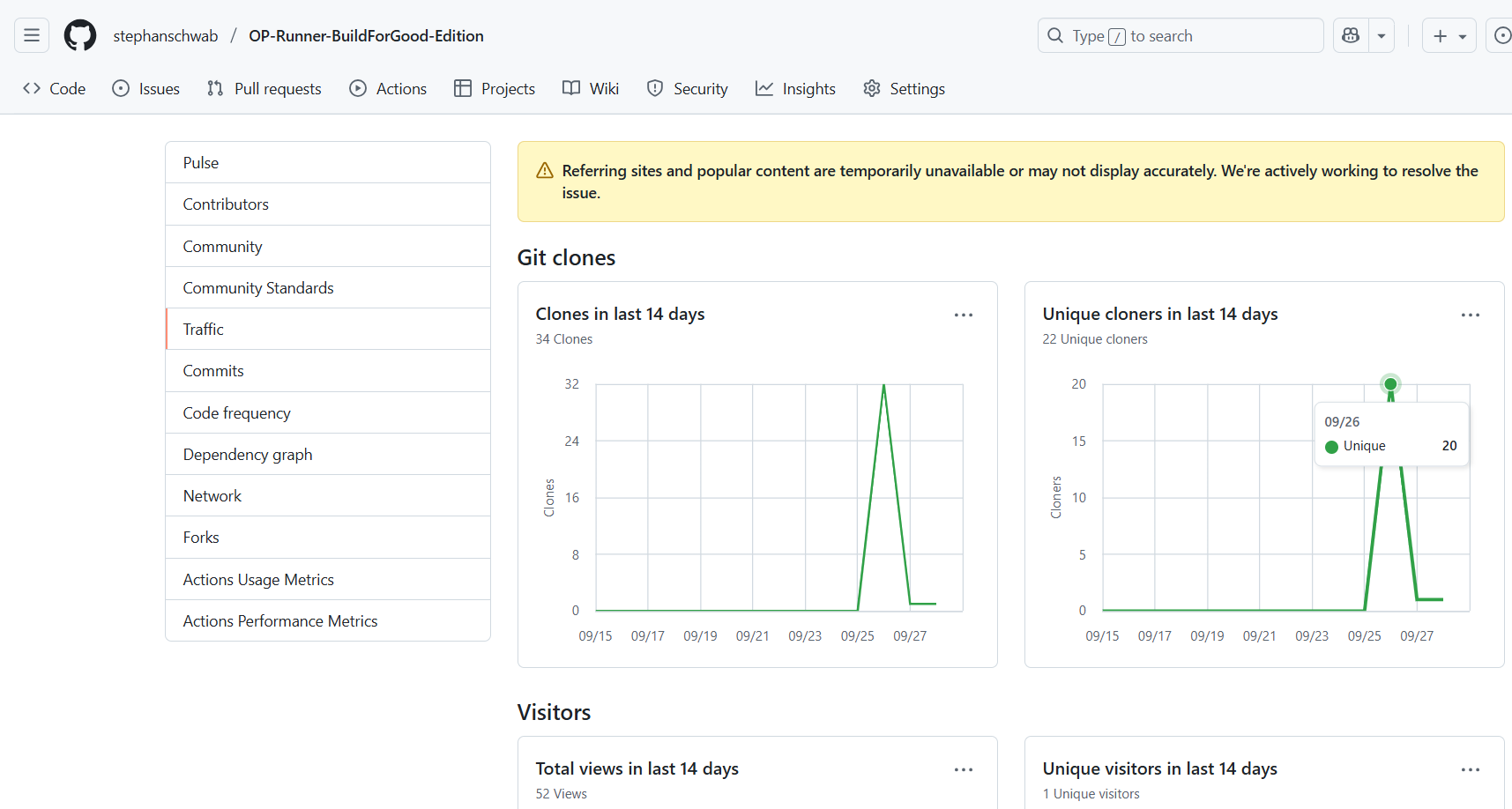Click the 09/26 data point on Unique cloners chart
The height and width of the screenshot is (809, 1512).
click(1390, 384)
